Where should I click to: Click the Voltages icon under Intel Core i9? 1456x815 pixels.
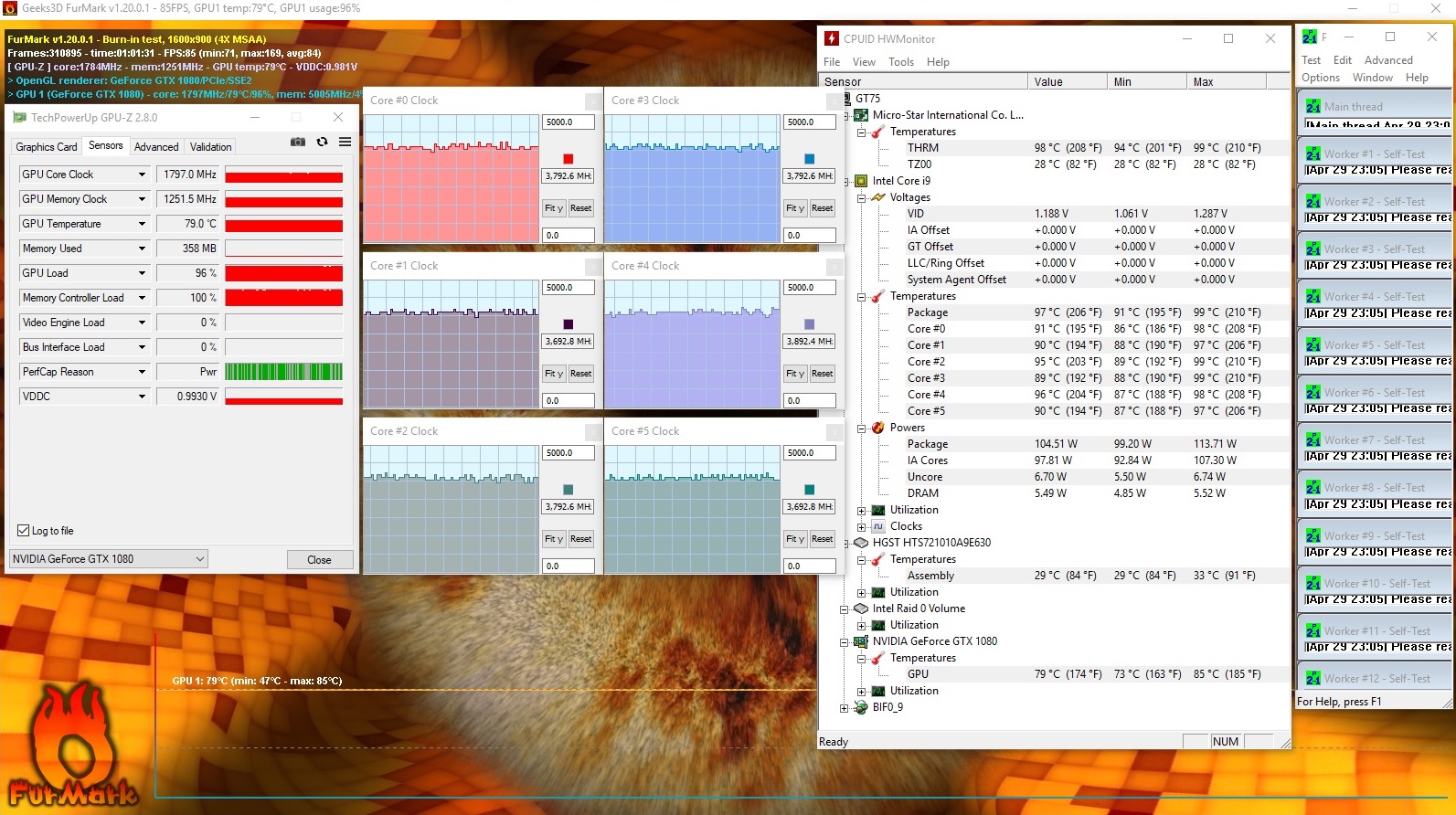[x=878, y=197]
